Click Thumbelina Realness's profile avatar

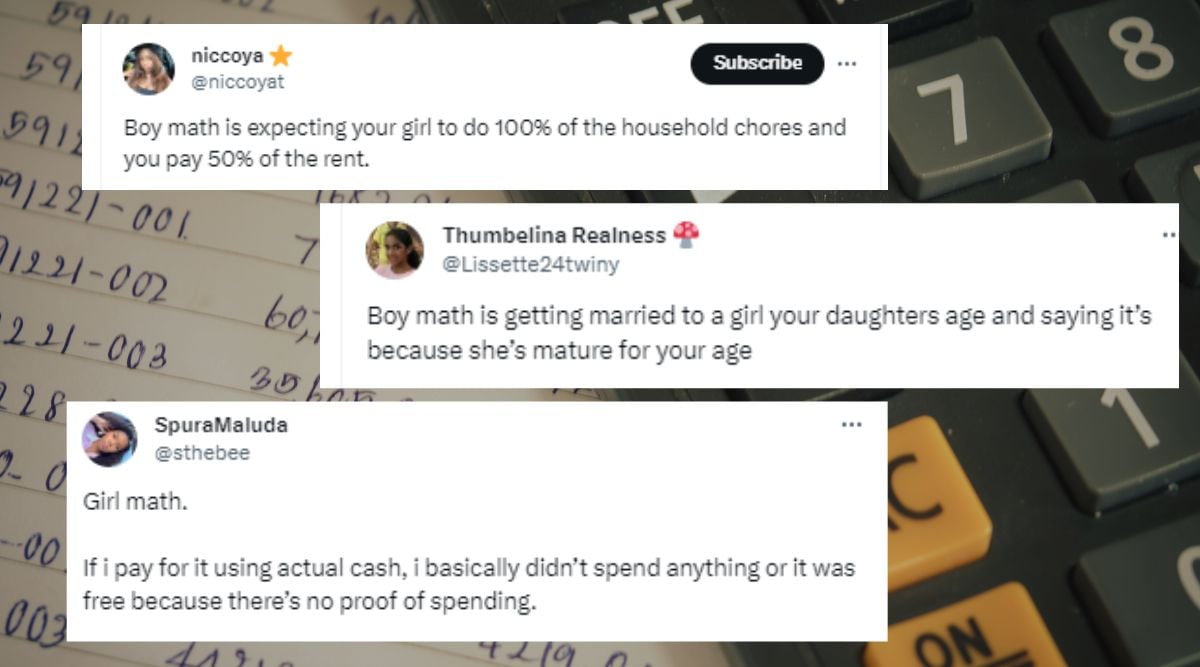tap(394, 249)
